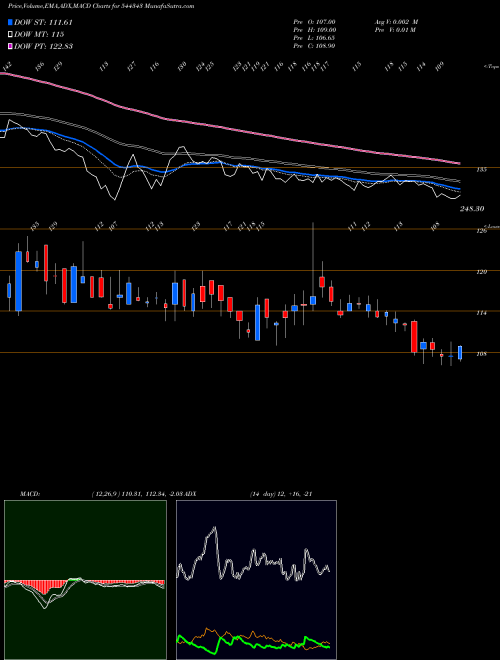Image resolution: width=500 pixels, height=660 pixels.
Task: Click the tall blue candlestick at chart start
Action: (18, 281)
